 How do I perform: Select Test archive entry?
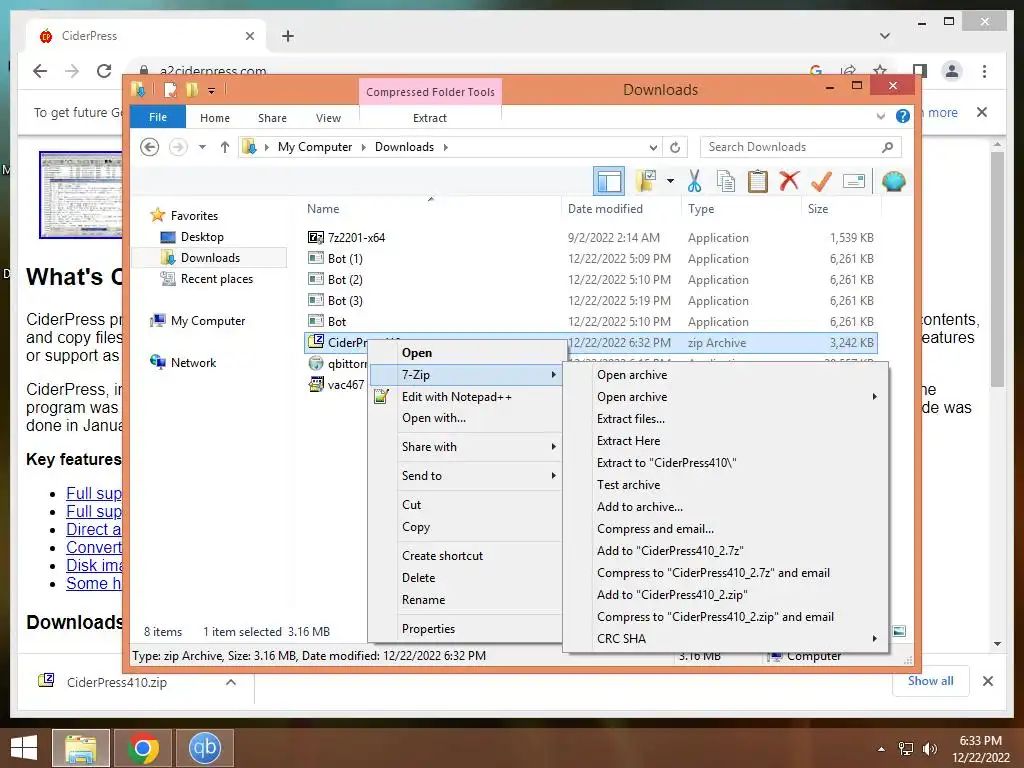tap(726, 485)
